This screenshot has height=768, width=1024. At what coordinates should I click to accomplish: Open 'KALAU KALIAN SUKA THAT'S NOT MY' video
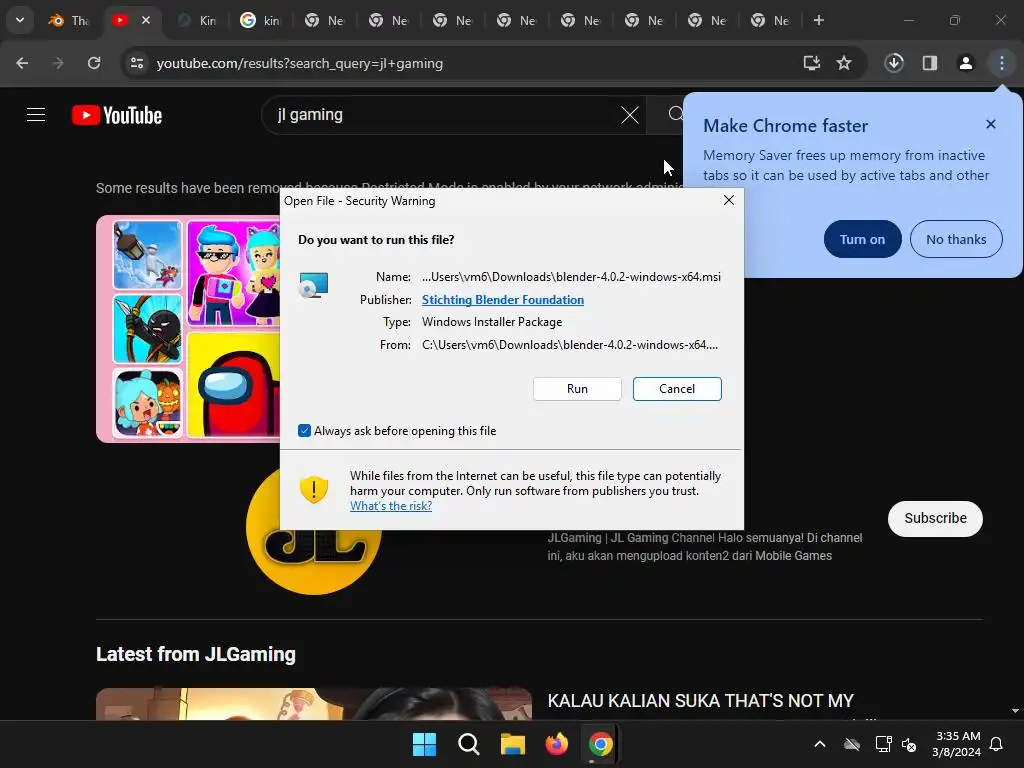point(700,701)
